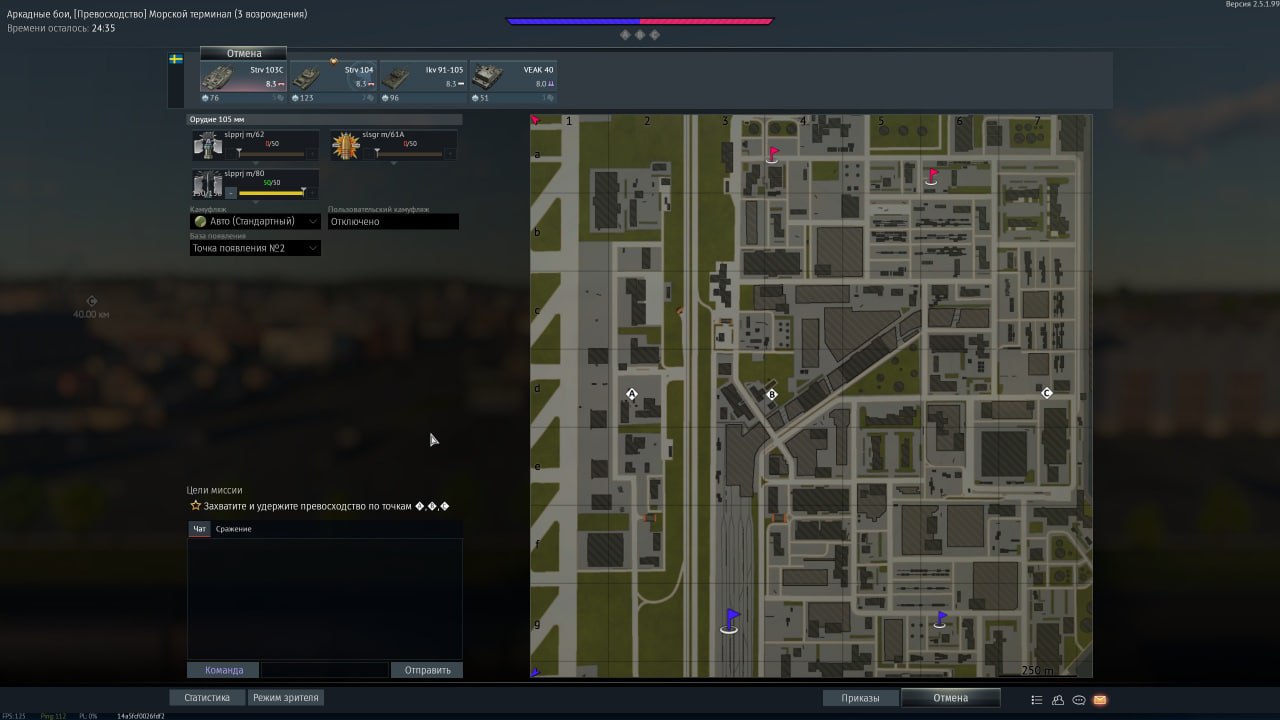Image resolution: width=1280 pixels, height=720 pixels.
Task: Select the blue spawn flag near column 3
Action: 731,621
